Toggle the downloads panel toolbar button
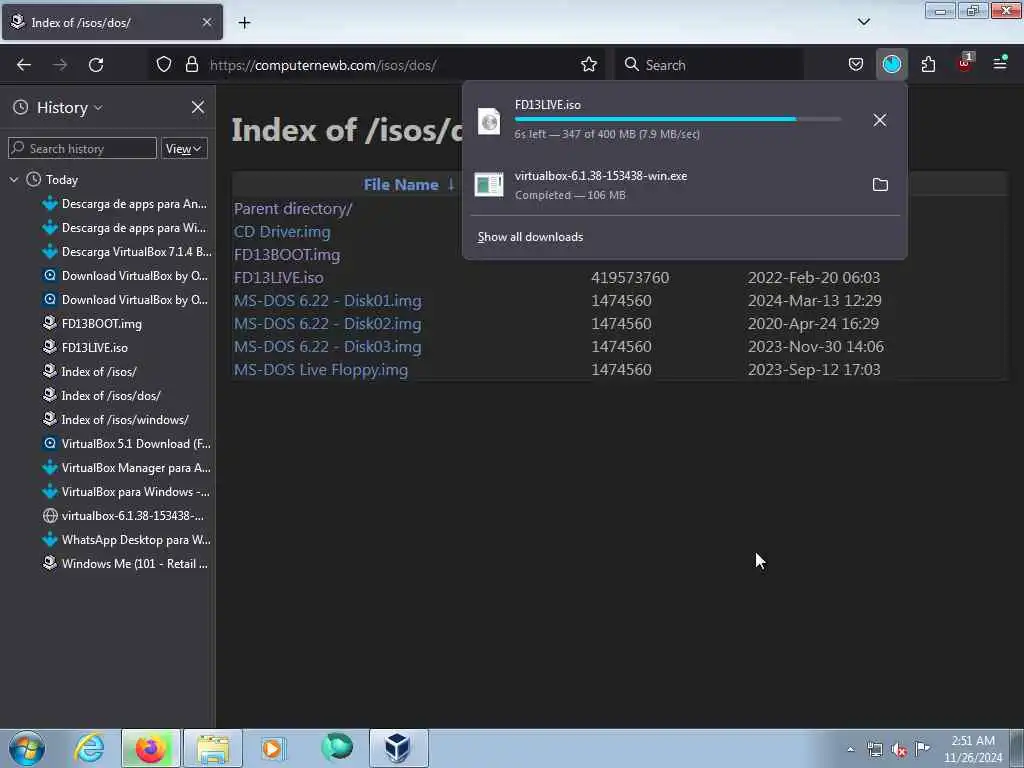Viewport: 1024px width, 768px height. [x=891, y=64]
